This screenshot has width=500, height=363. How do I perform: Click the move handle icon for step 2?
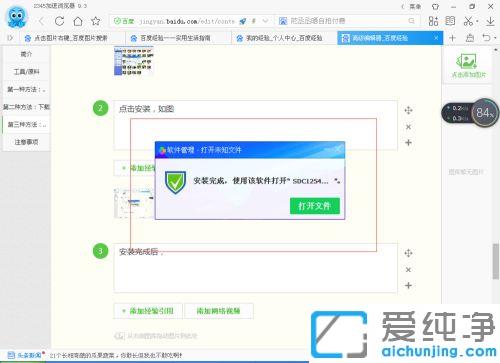click(x=408, y=110)
